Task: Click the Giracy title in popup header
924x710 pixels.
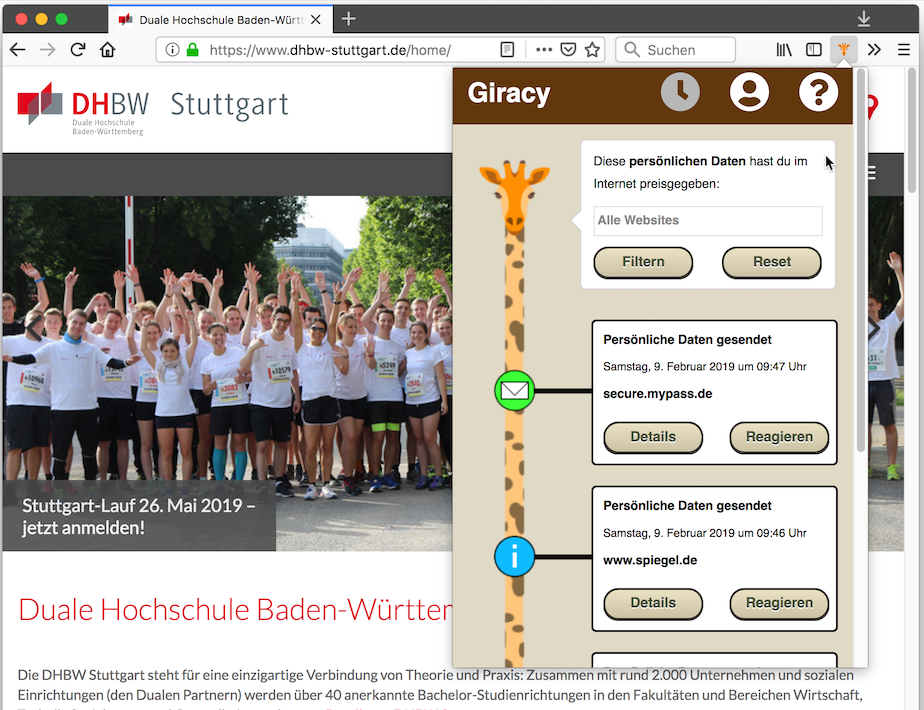Action: [x=509, y=93]
